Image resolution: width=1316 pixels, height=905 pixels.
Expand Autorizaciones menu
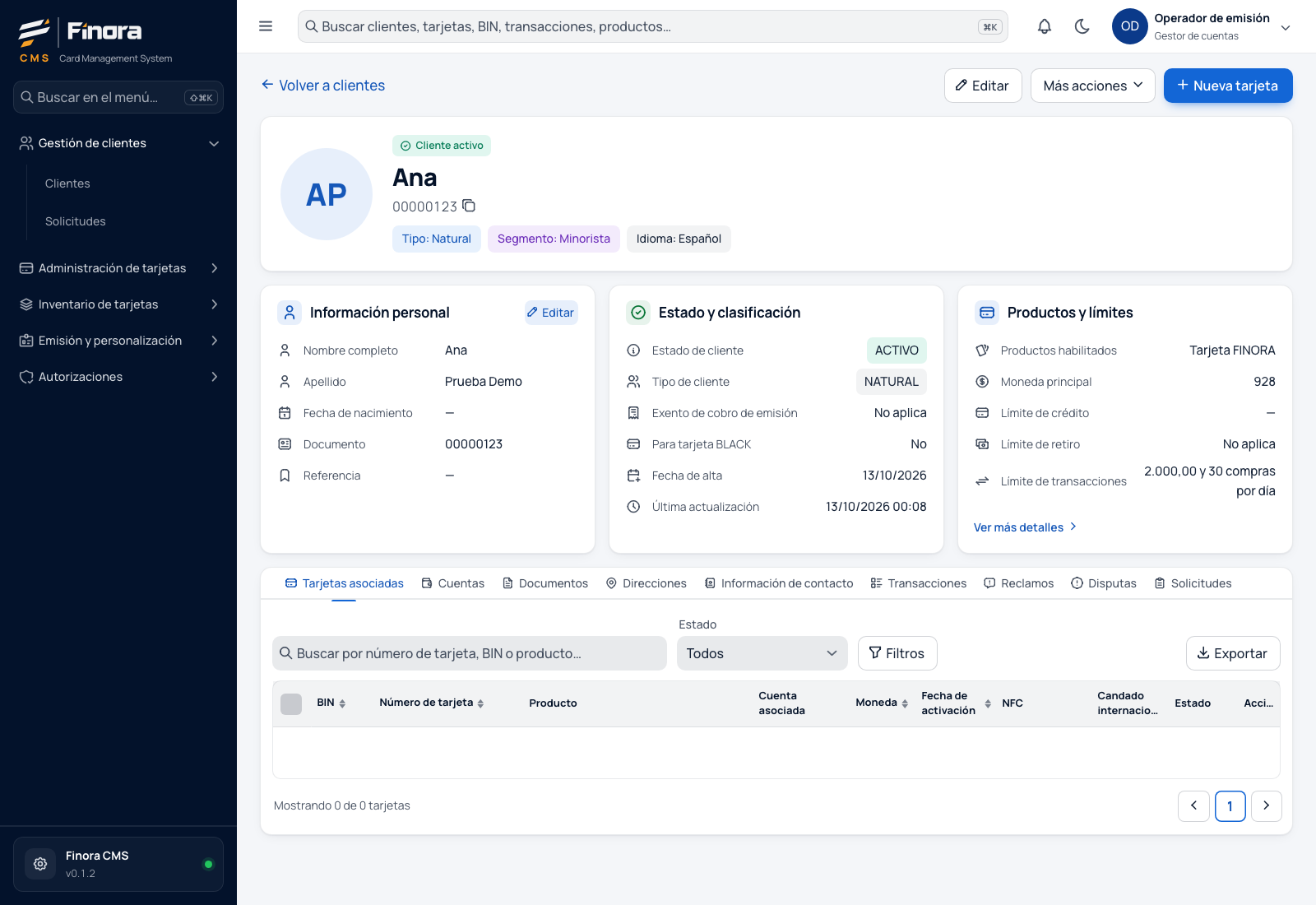pyautogui.click(x=118, y=377)
